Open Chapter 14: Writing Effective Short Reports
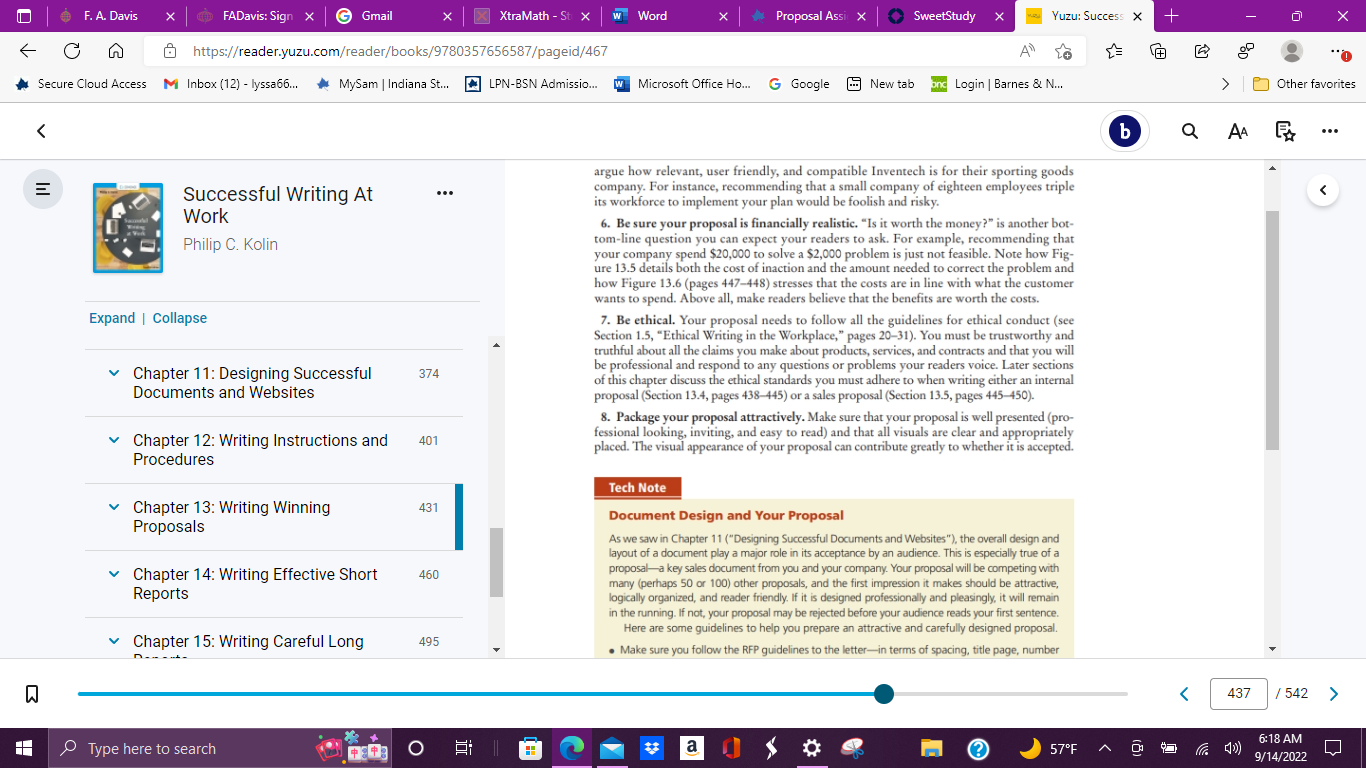 coord(255,584)
